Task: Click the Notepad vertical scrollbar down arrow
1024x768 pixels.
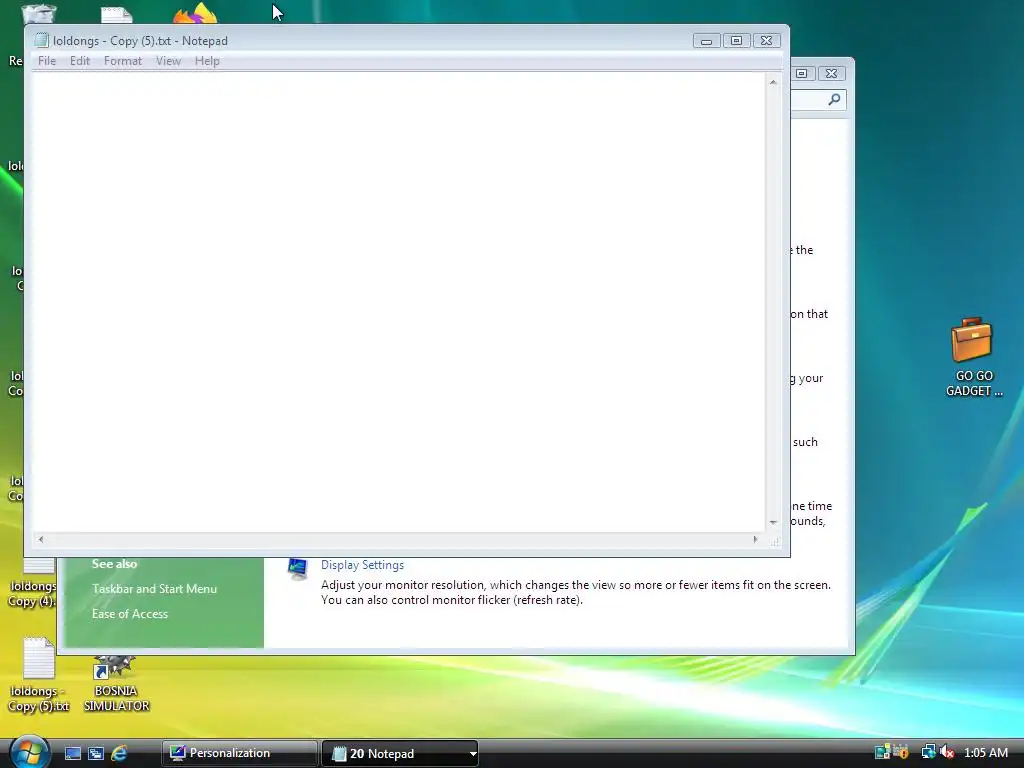Action: click(773, 522)
